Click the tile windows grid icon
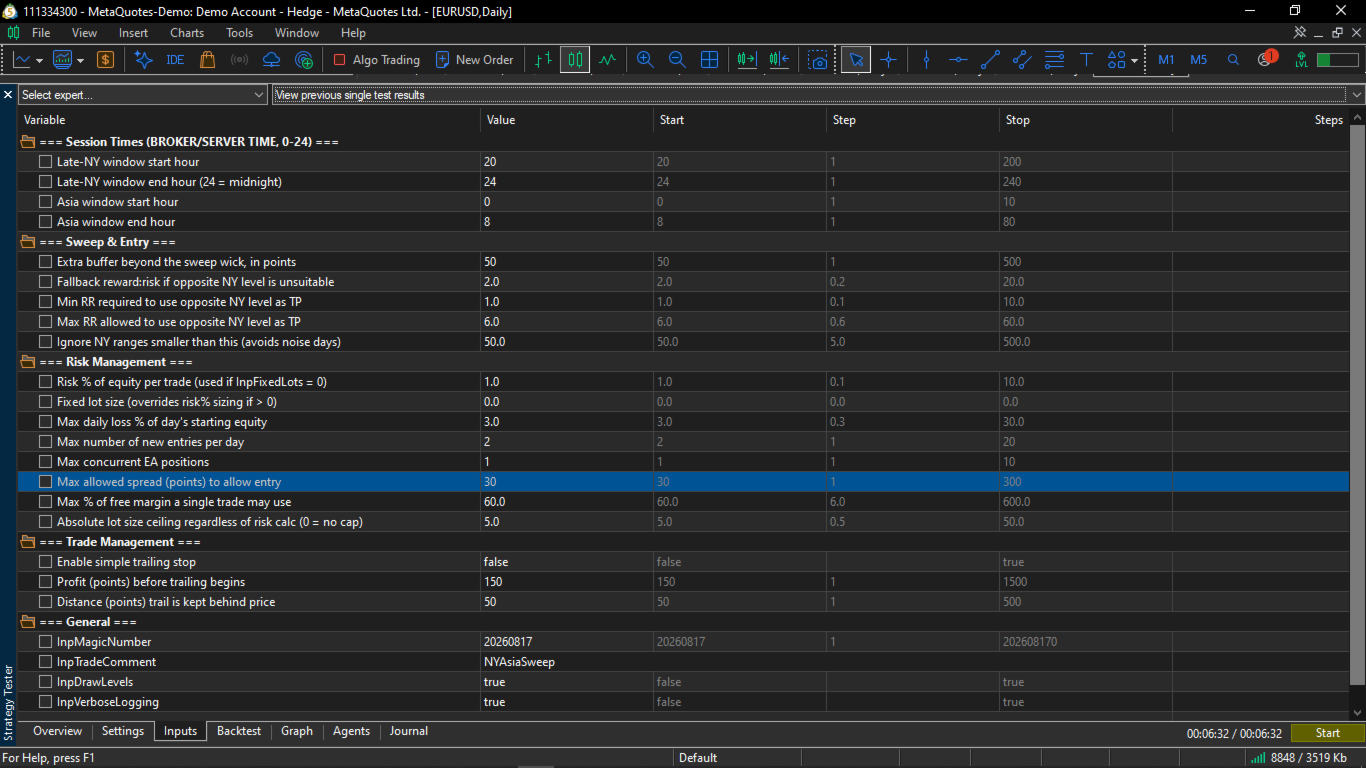 (709, 60)
